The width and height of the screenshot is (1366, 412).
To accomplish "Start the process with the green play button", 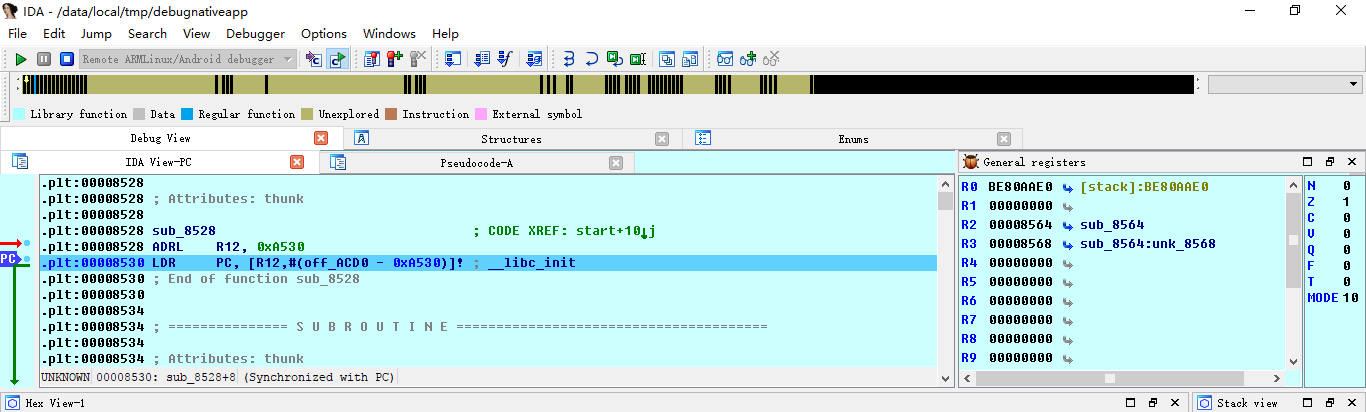I will tap(20, 59).
